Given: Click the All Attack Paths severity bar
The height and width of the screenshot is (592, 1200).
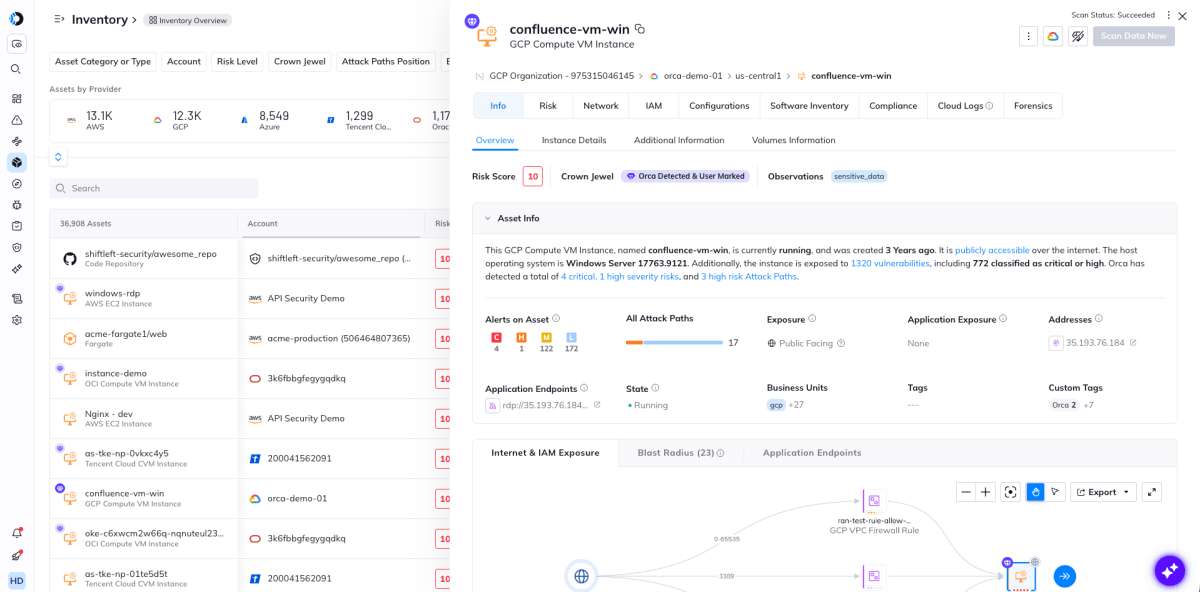Looking at the screenshot, I should 674,343.
